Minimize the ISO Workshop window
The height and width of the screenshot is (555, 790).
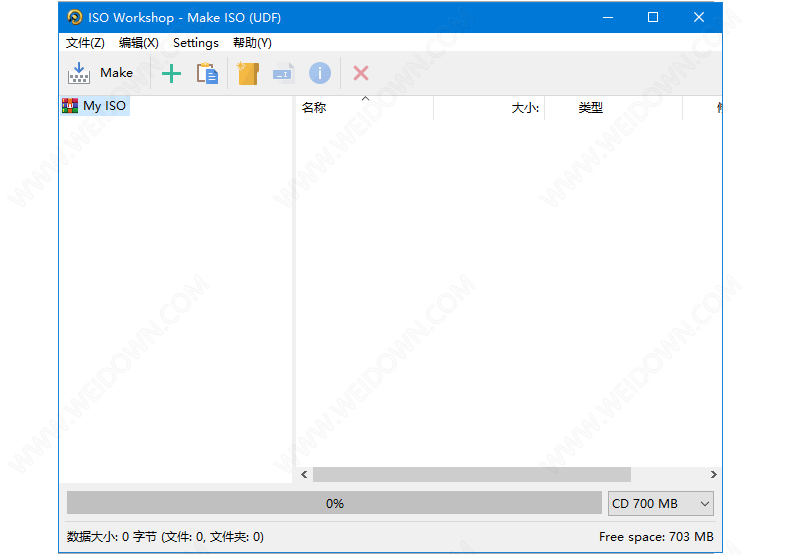[x=608, y=17]
